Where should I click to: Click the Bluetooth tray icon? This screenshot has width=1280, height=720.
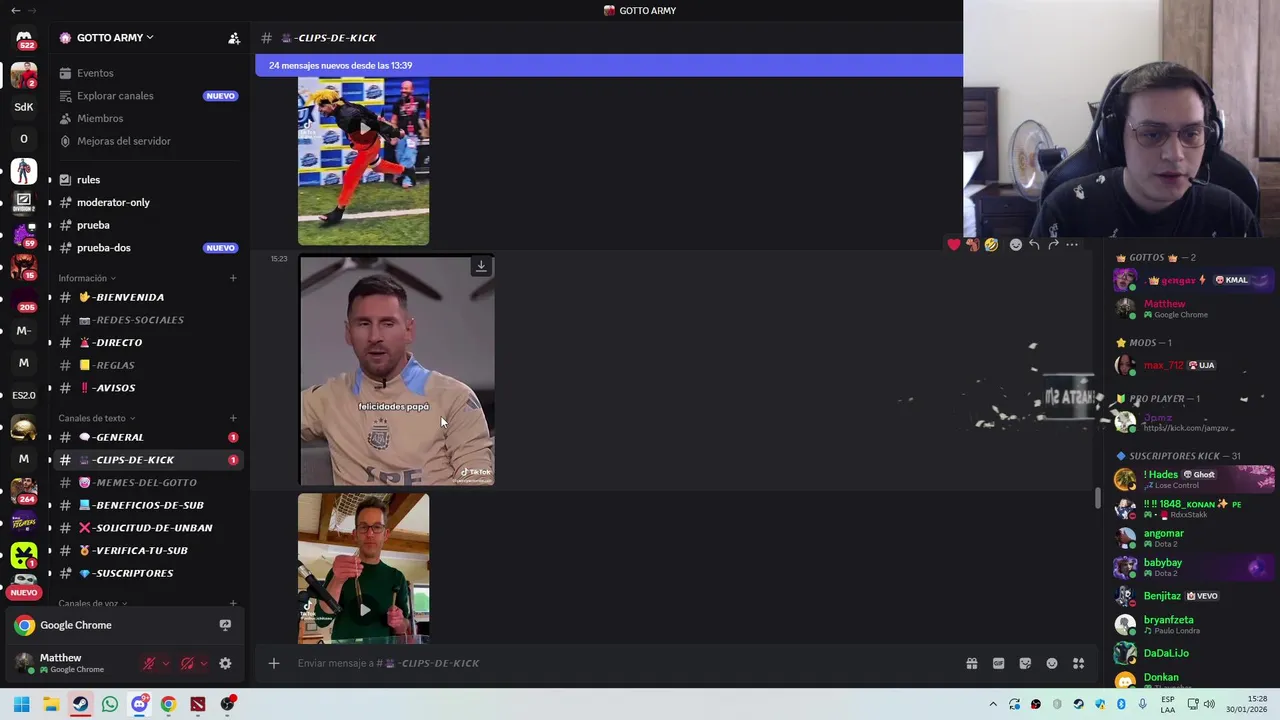(x=1121, y=704)
